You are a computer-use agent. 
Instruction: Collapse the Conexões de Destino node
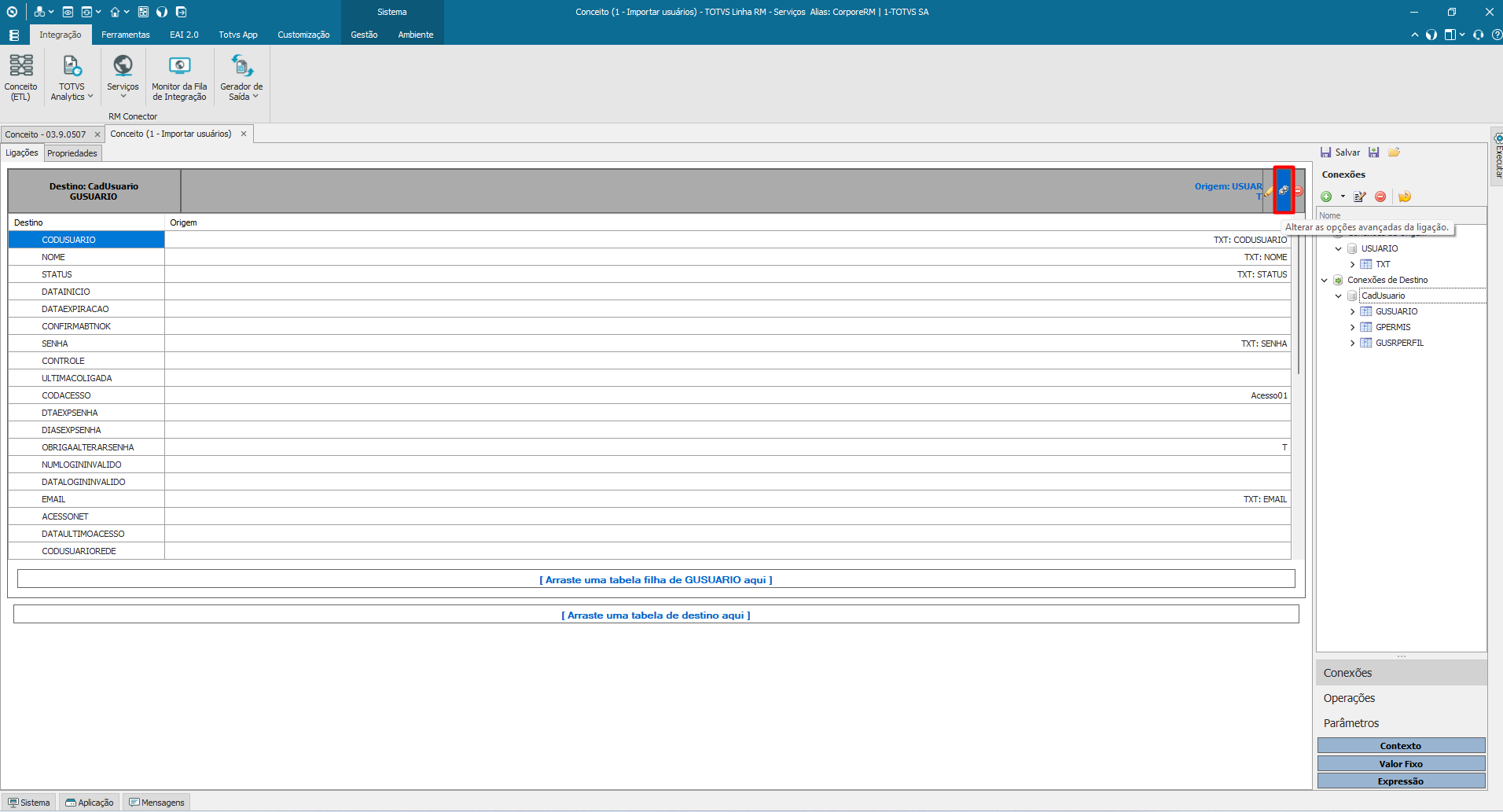(1325, 280)
